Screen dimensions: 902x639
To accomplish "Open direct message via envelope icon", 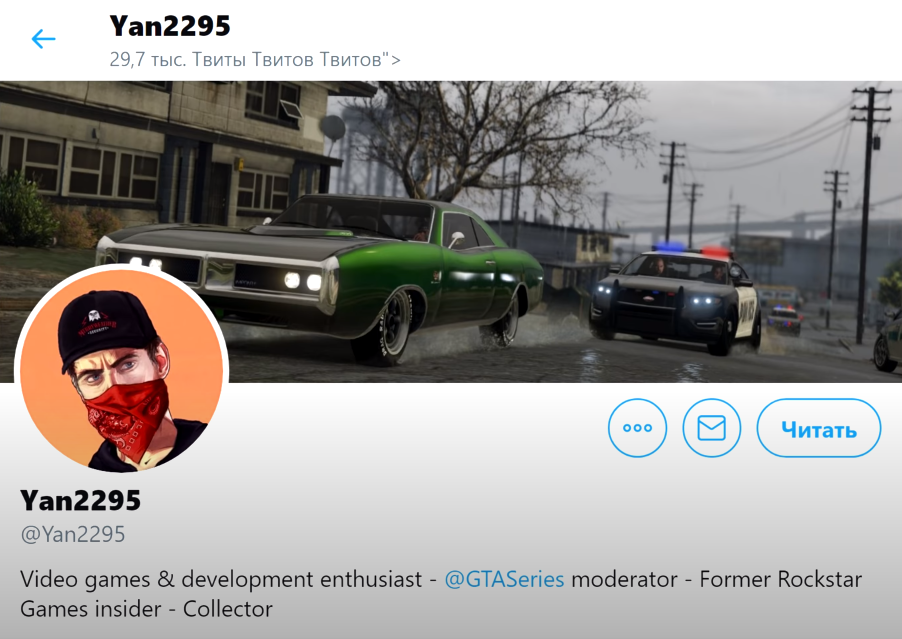I will click(x=712, y=428).
